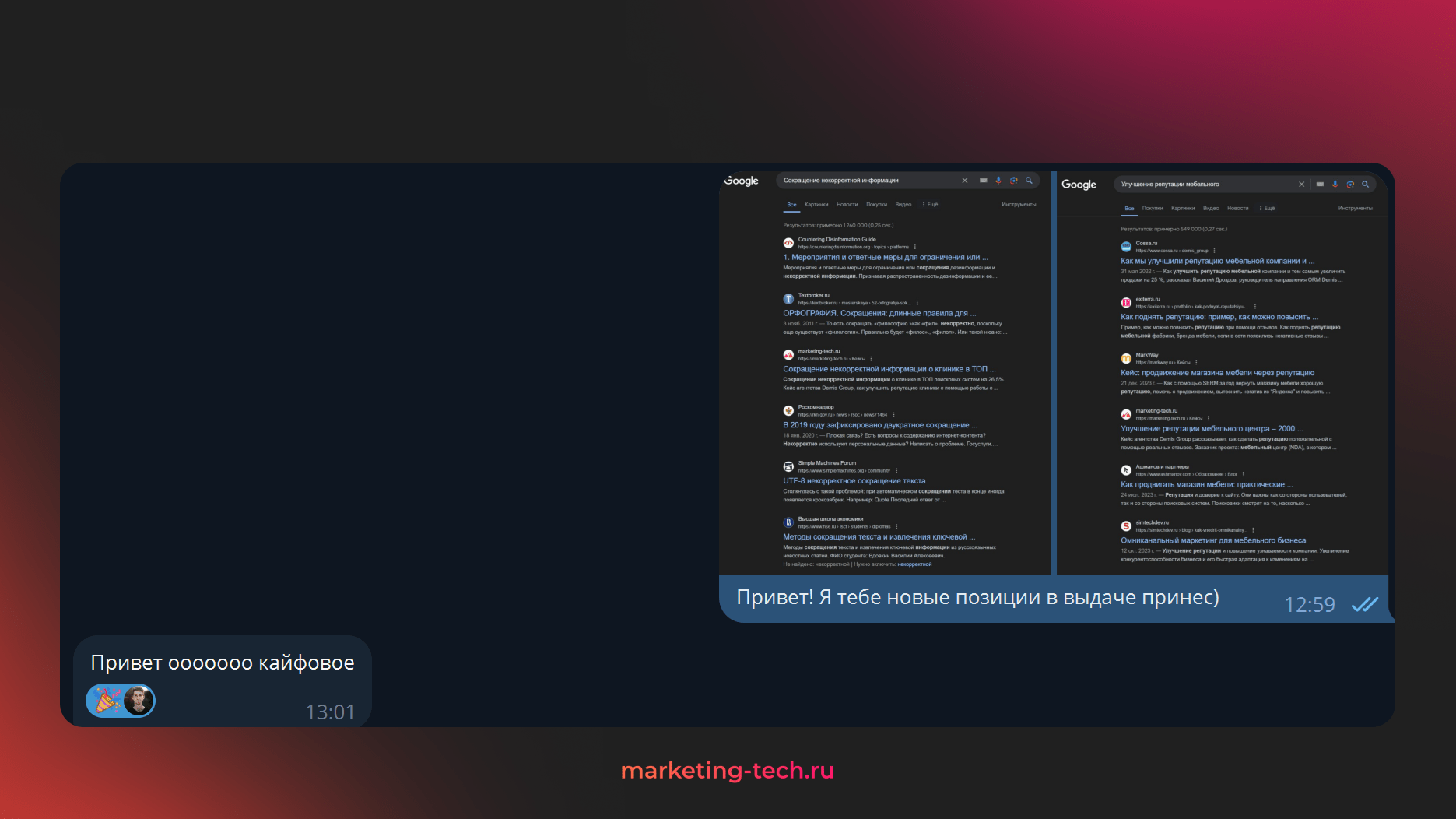Click magnifier search icon in the "Улучшение репутации" bar
The height and width of the screenshot is (819, 1456).
1365,185
